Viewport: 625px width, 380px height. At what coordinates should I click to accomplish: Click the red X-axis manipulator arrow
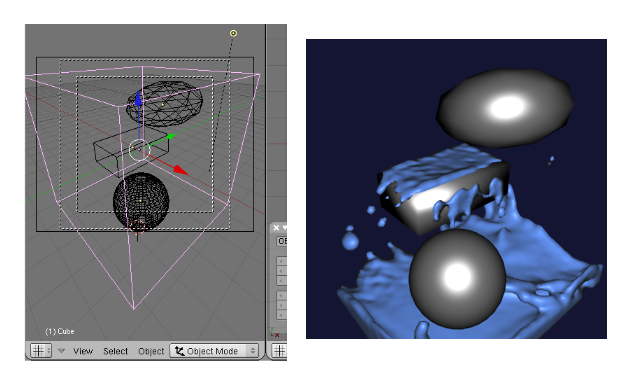coord(181,170)
